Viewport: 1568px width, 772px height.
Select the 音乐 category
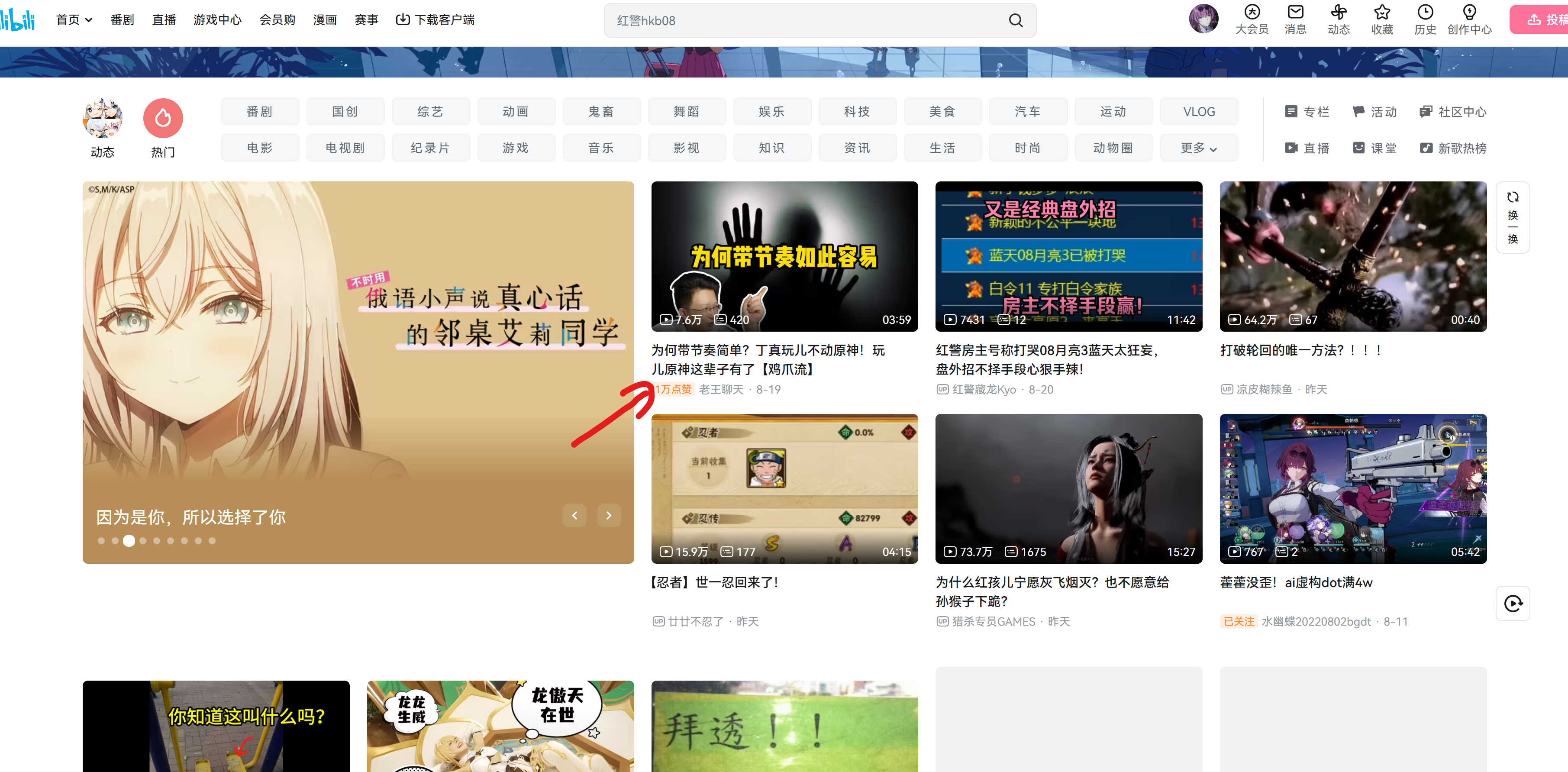(601, 148)
